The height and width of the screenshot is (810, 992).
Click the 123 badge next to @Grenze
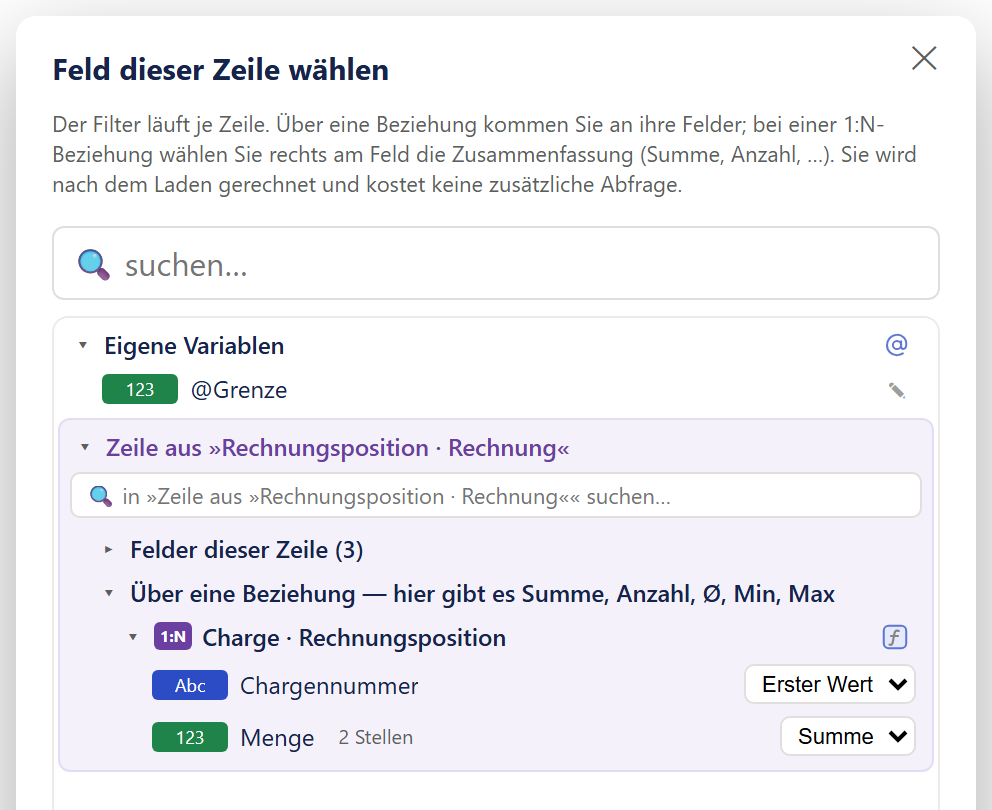coord(140,390)
